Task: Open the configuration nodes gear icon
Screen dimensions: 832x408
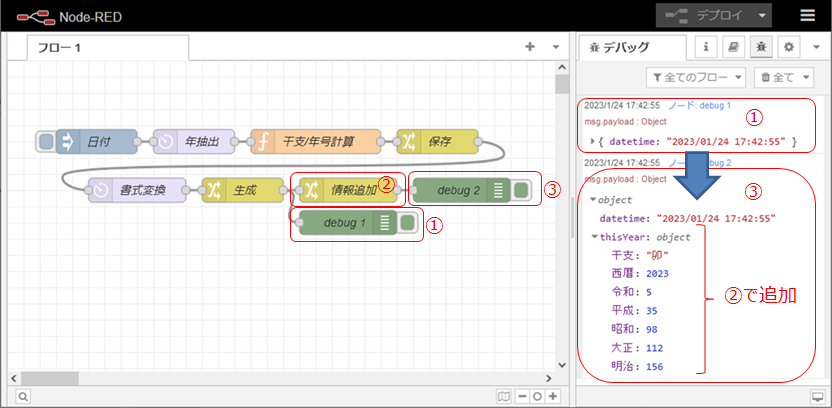Action: [x=788, y=47]
